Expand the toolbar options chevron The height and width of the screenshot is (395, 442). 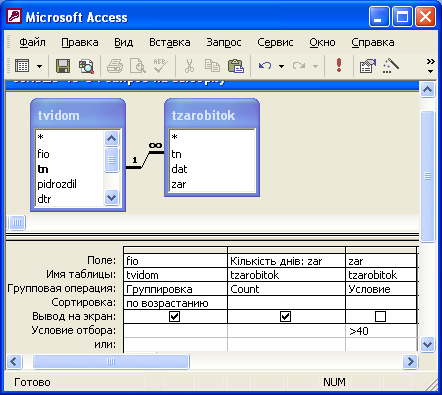tap(430, 66)
